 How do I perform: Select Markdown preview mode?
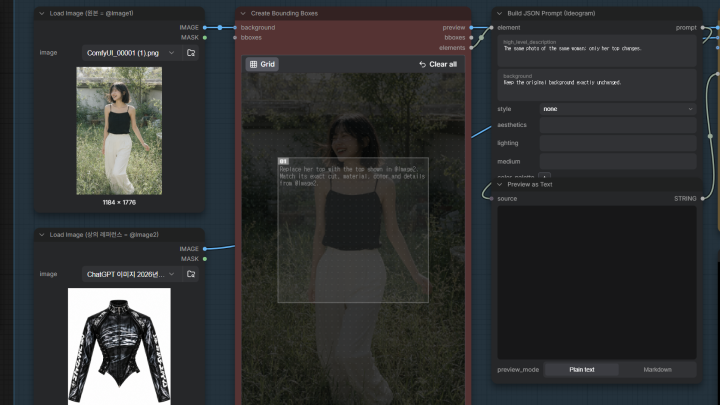point(657,370)
